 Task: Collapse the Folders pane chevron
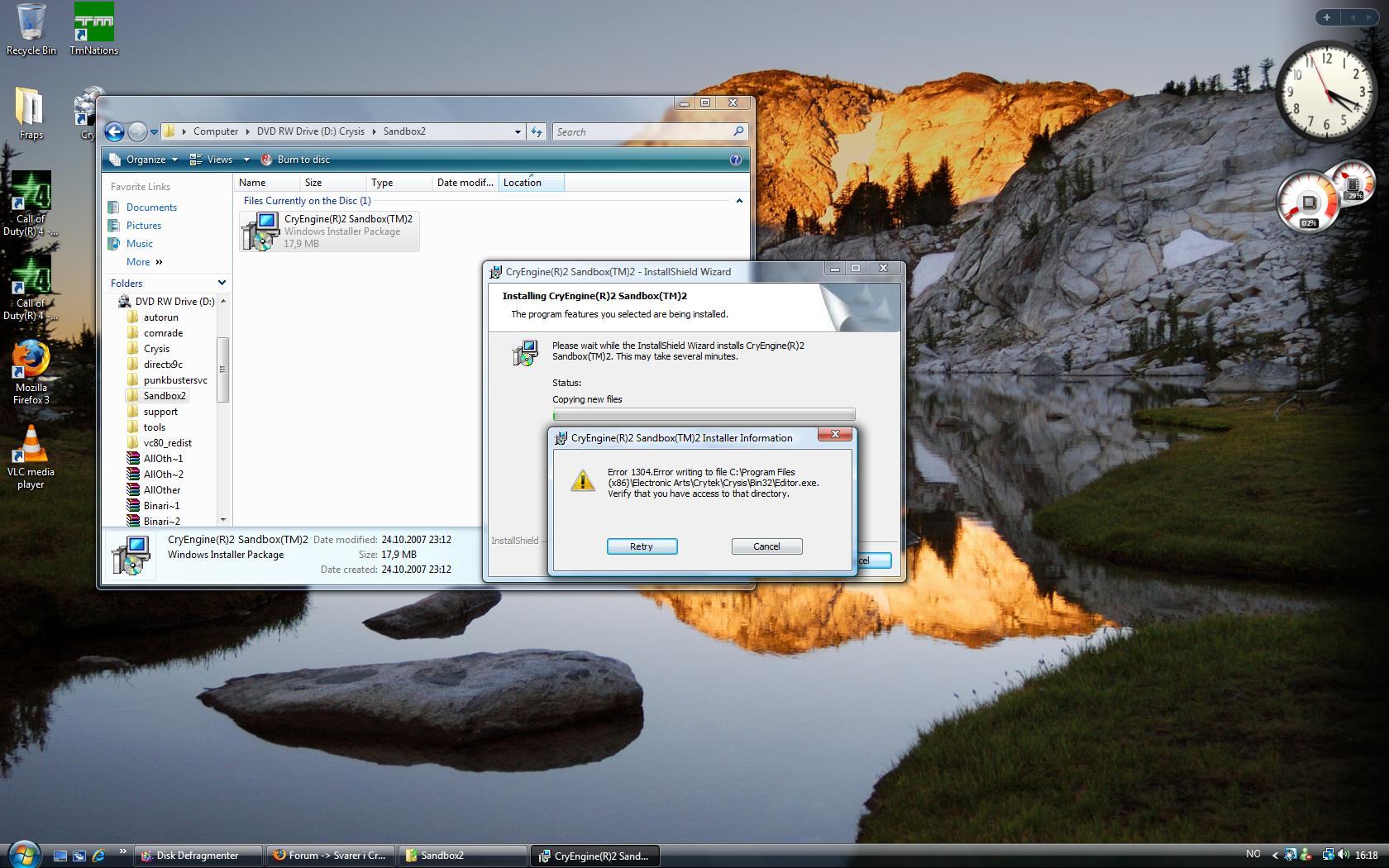(222, 283)
